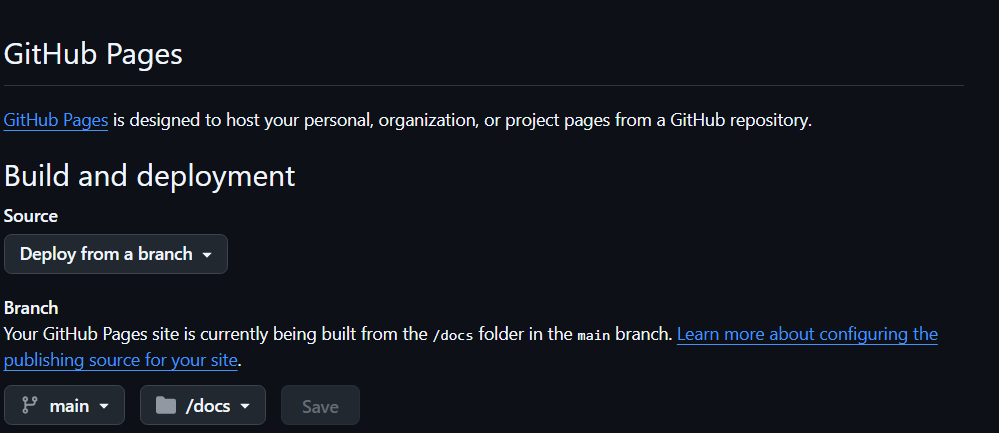Click the text about hosting personal pages

tap(462, 120)
